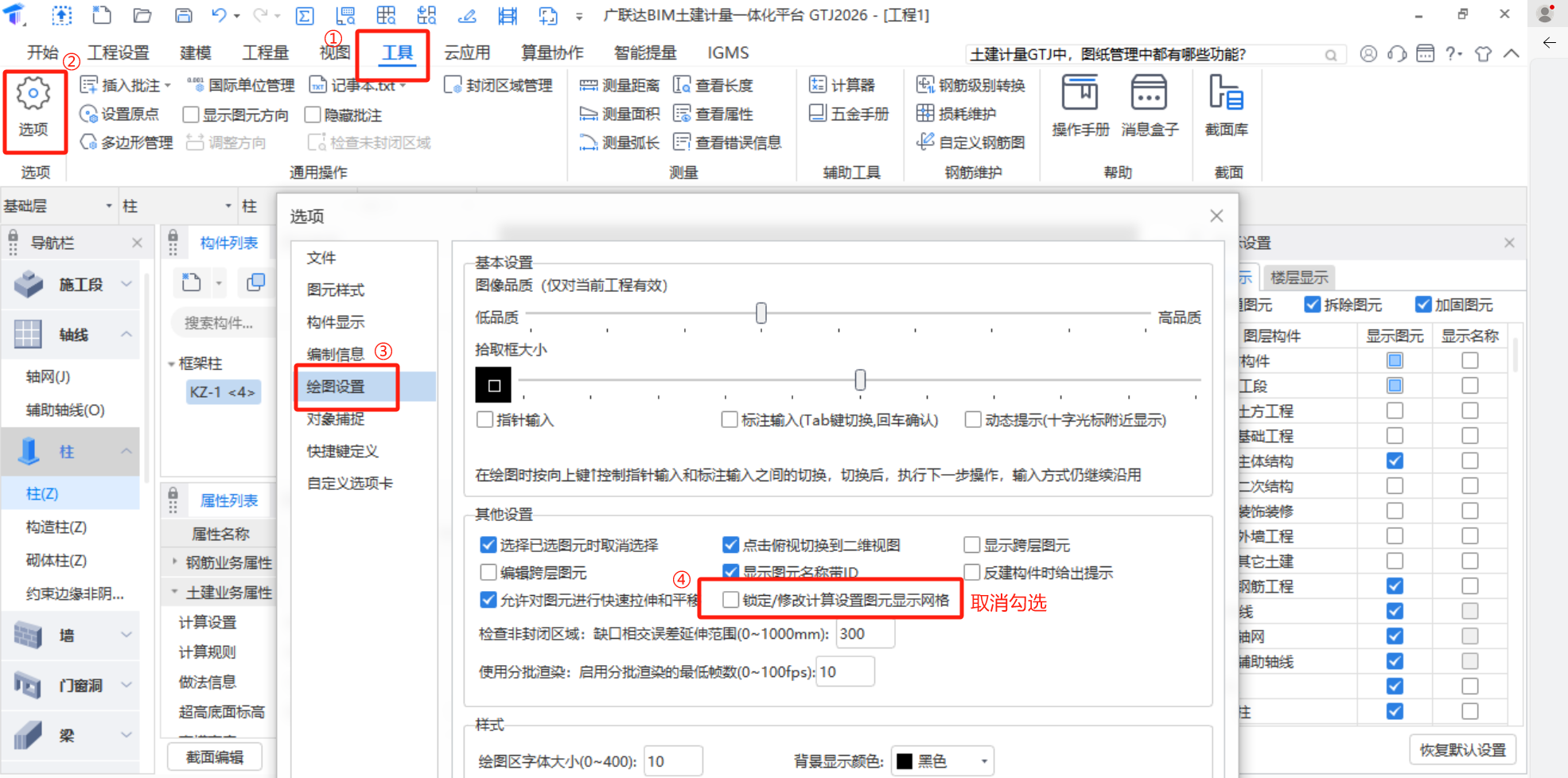The image size is (1568, 778).
Task: Check 显示跨层图元 option
Action: pos(971,545)
